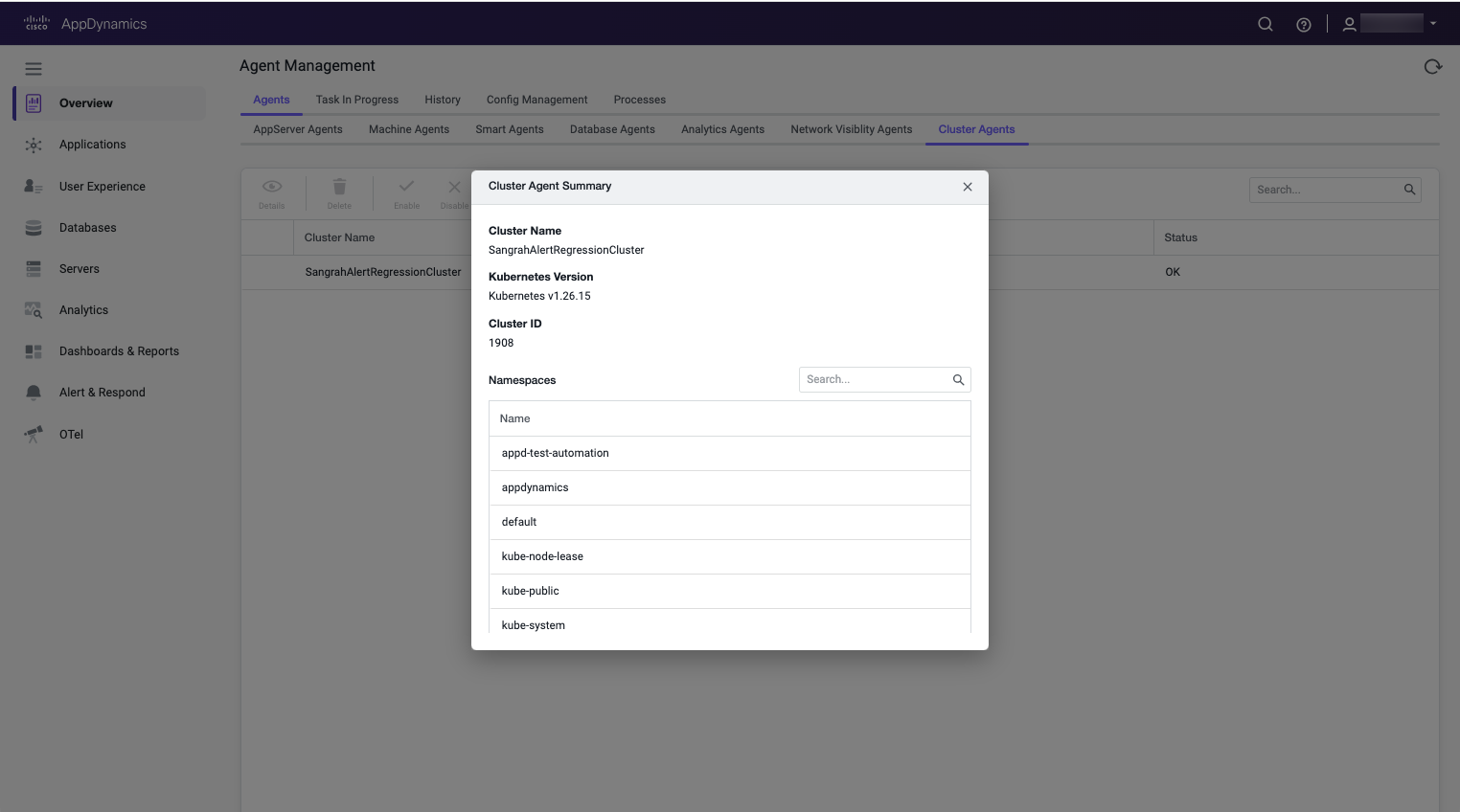
Task: Open the help question mark icon
Action: click(x=1304, y=25)
